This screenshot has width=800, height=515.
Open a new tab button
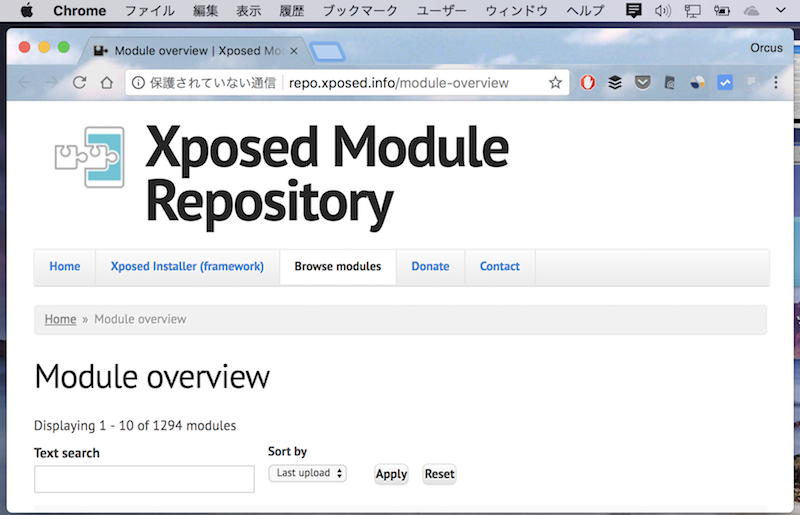coord(328,52)
